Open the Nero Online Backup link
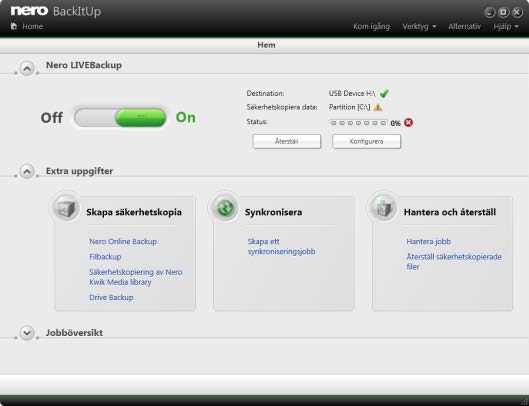 click(x=123, y=242)
